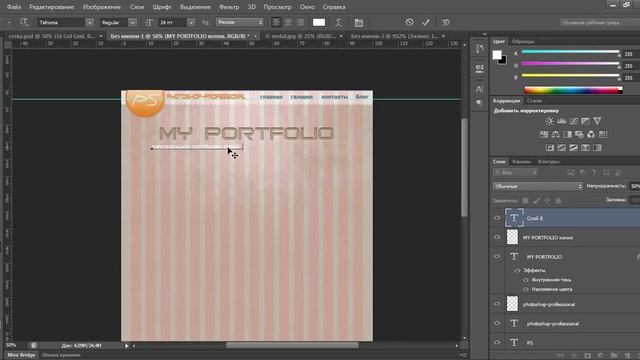The width and height of the screenshot is (640, 360).
Task: Open the Tahoma font family dropdown
Action: (89, 22)
